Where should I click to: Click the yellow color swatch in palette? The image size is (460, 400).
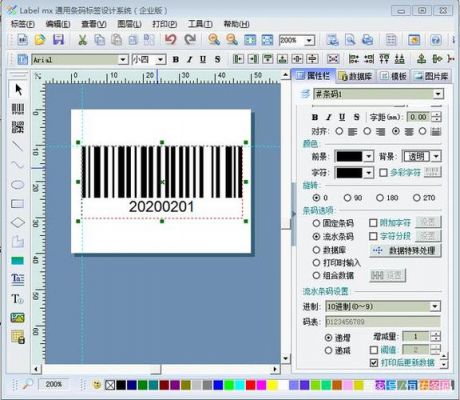pyautogui.click(x=272, y=385)
